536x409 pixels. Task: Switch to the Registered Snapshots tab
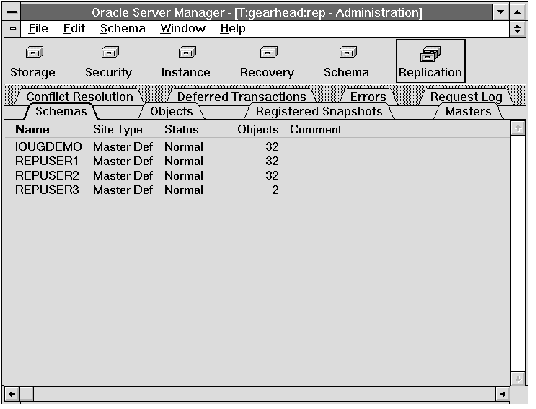tap(319, 112)
